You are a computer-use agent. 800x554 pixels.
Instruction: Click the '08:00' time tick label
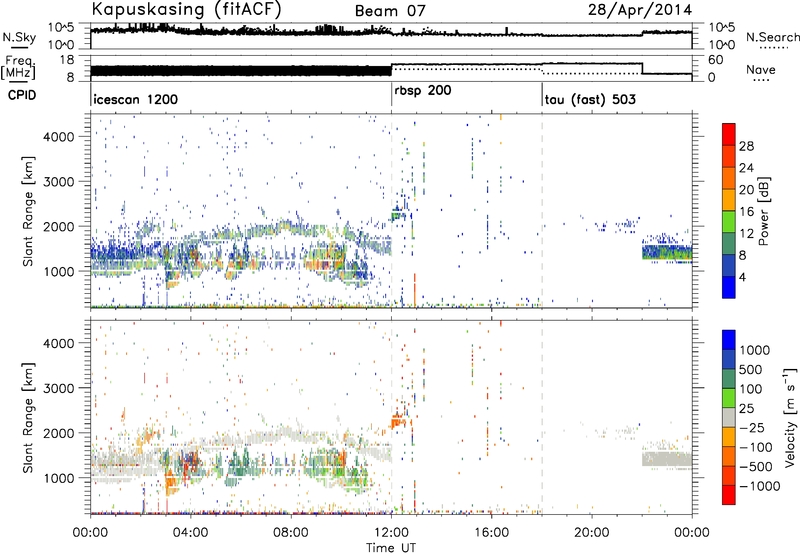tap(291, 533)
